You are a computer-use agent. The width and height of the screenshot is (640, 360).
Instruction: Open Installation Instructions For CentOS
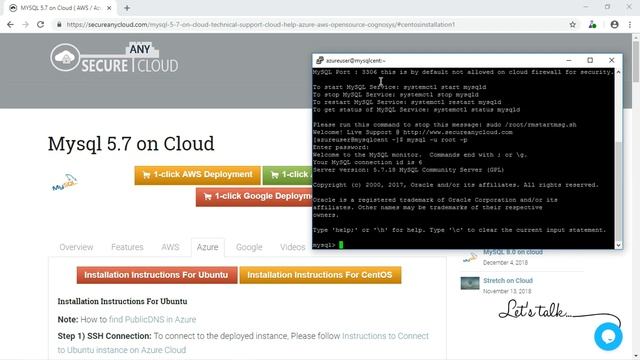[320, 275]
